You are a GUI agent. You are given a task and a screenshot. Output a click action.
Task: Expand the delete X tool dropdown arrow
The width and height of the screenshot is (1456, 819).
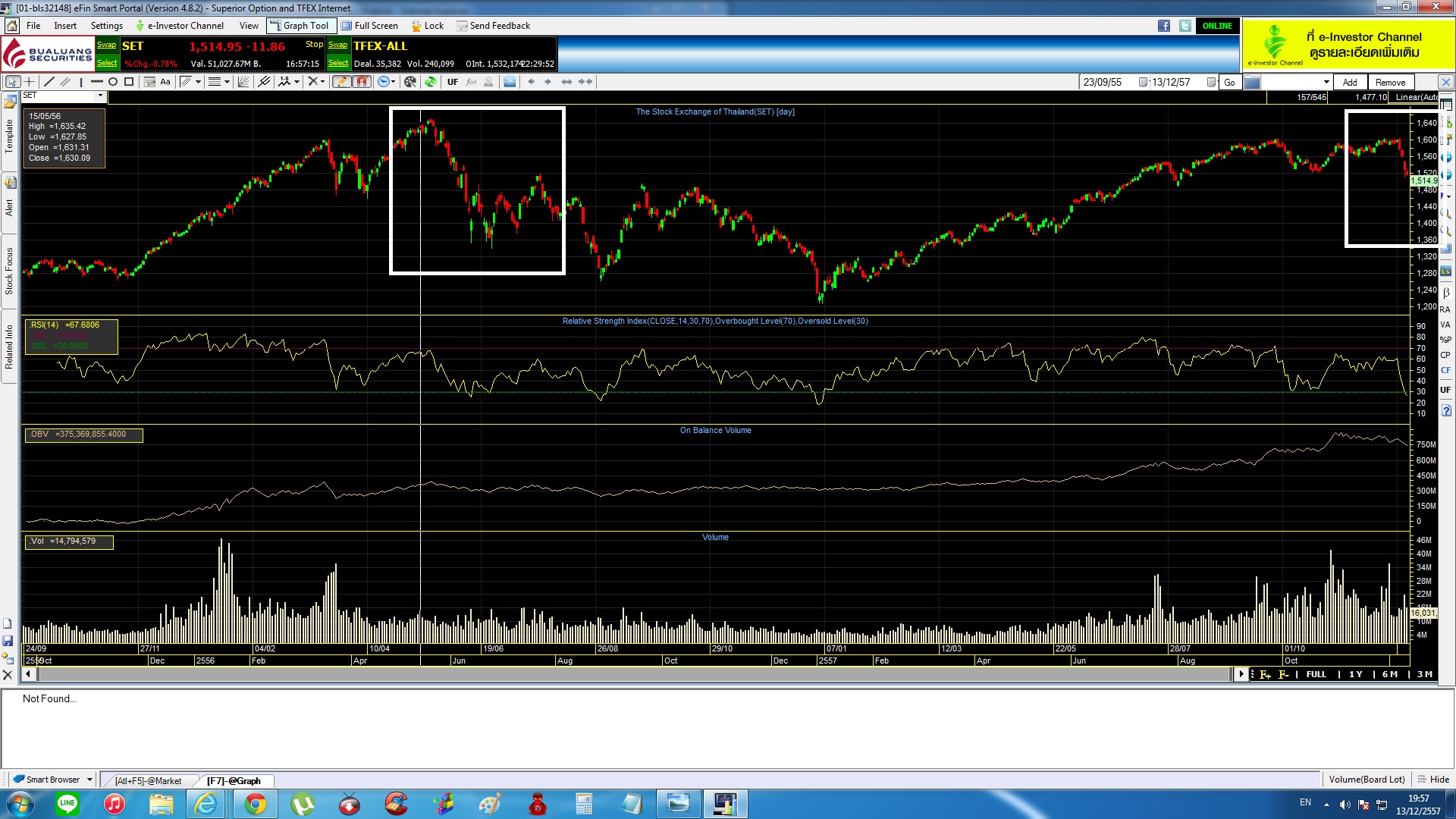(x=323, y=82)
